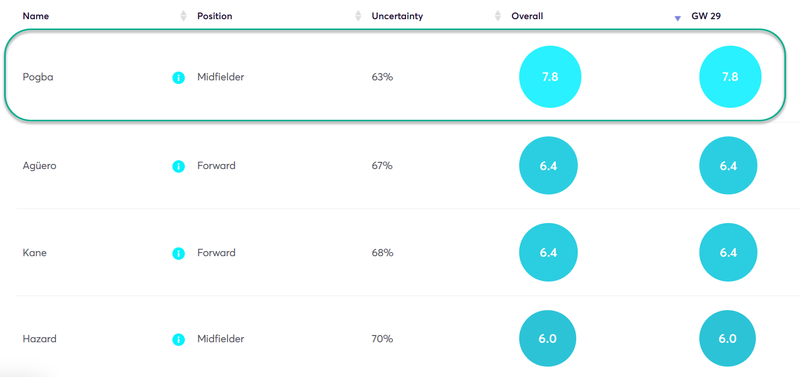Screen dimensions: 800x377
Task: Select the Kane player row name
Action: click(35, 253)
